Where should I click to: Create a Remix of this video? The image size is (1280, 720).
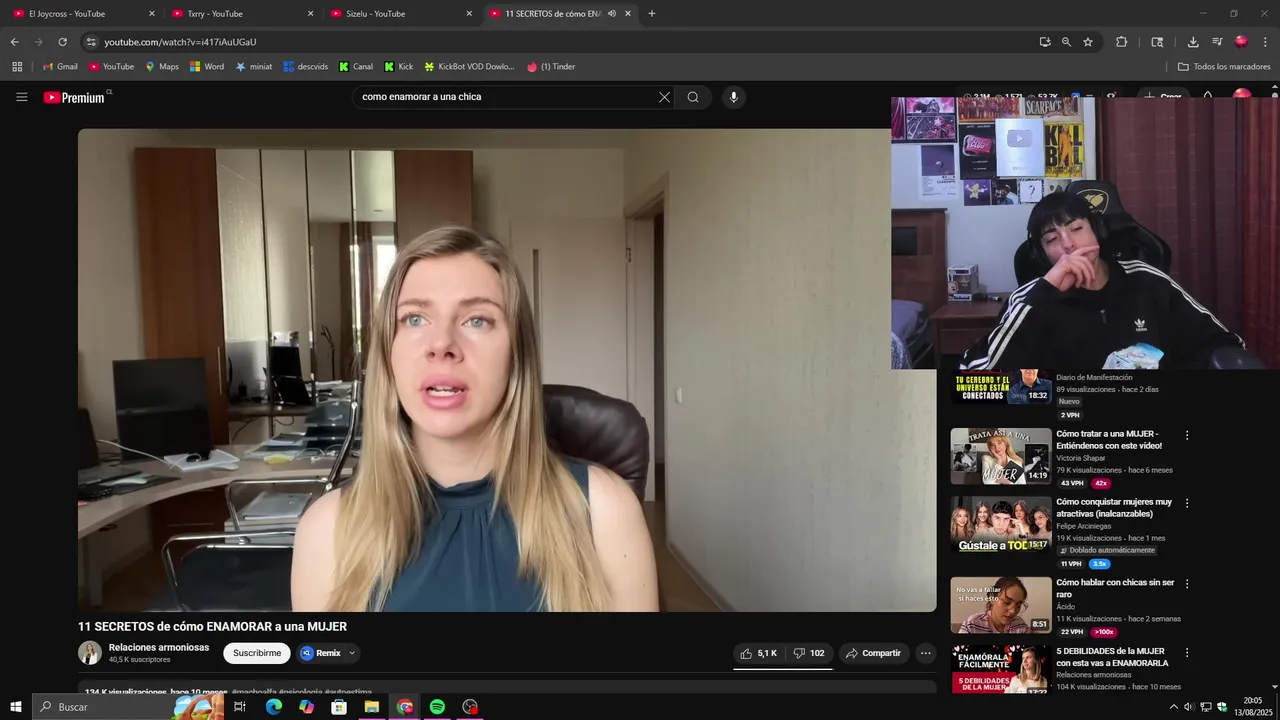click(x=320, y=653)
